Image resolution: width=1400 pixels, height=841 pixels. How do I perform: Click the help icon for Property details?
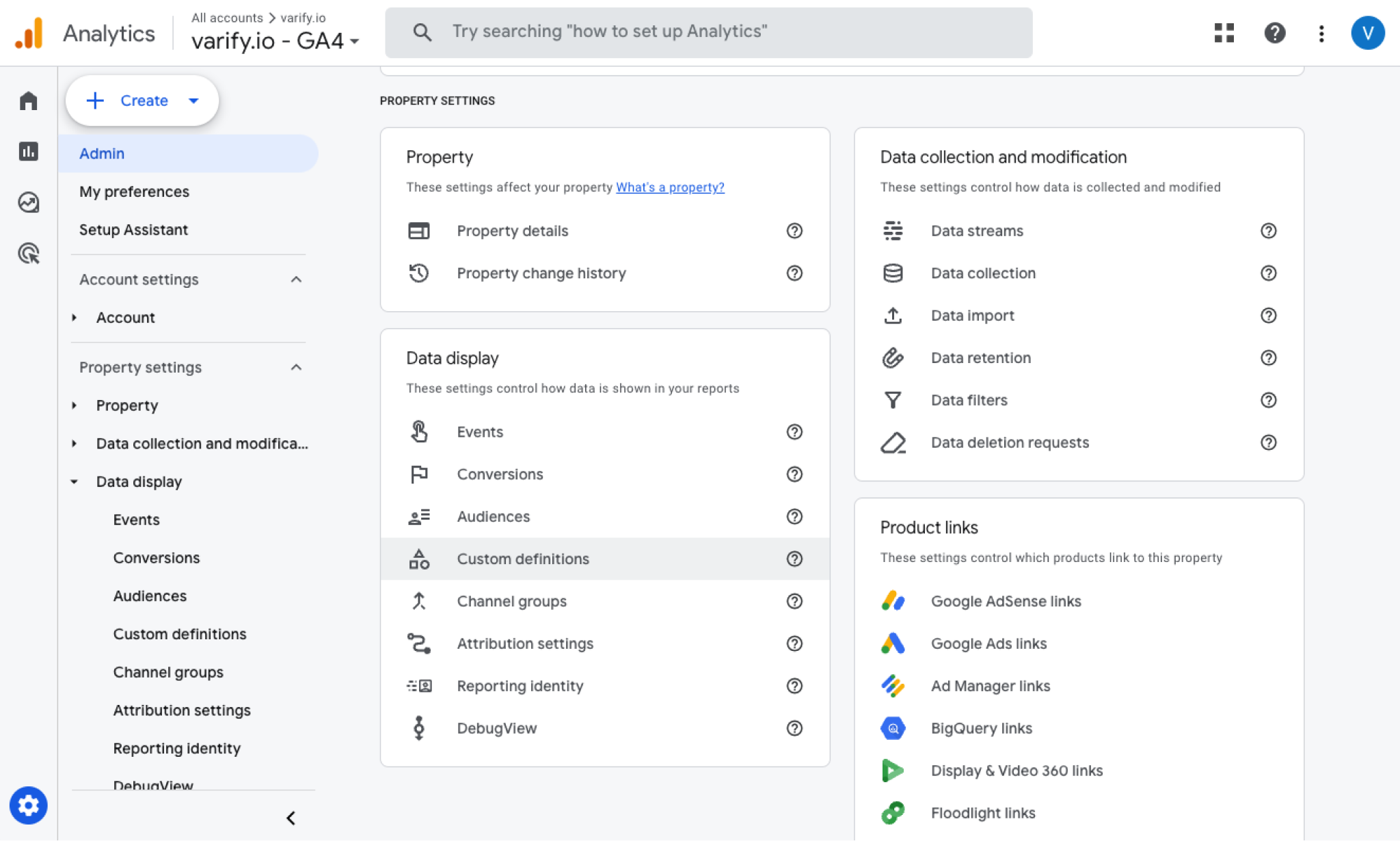[794, 231]
